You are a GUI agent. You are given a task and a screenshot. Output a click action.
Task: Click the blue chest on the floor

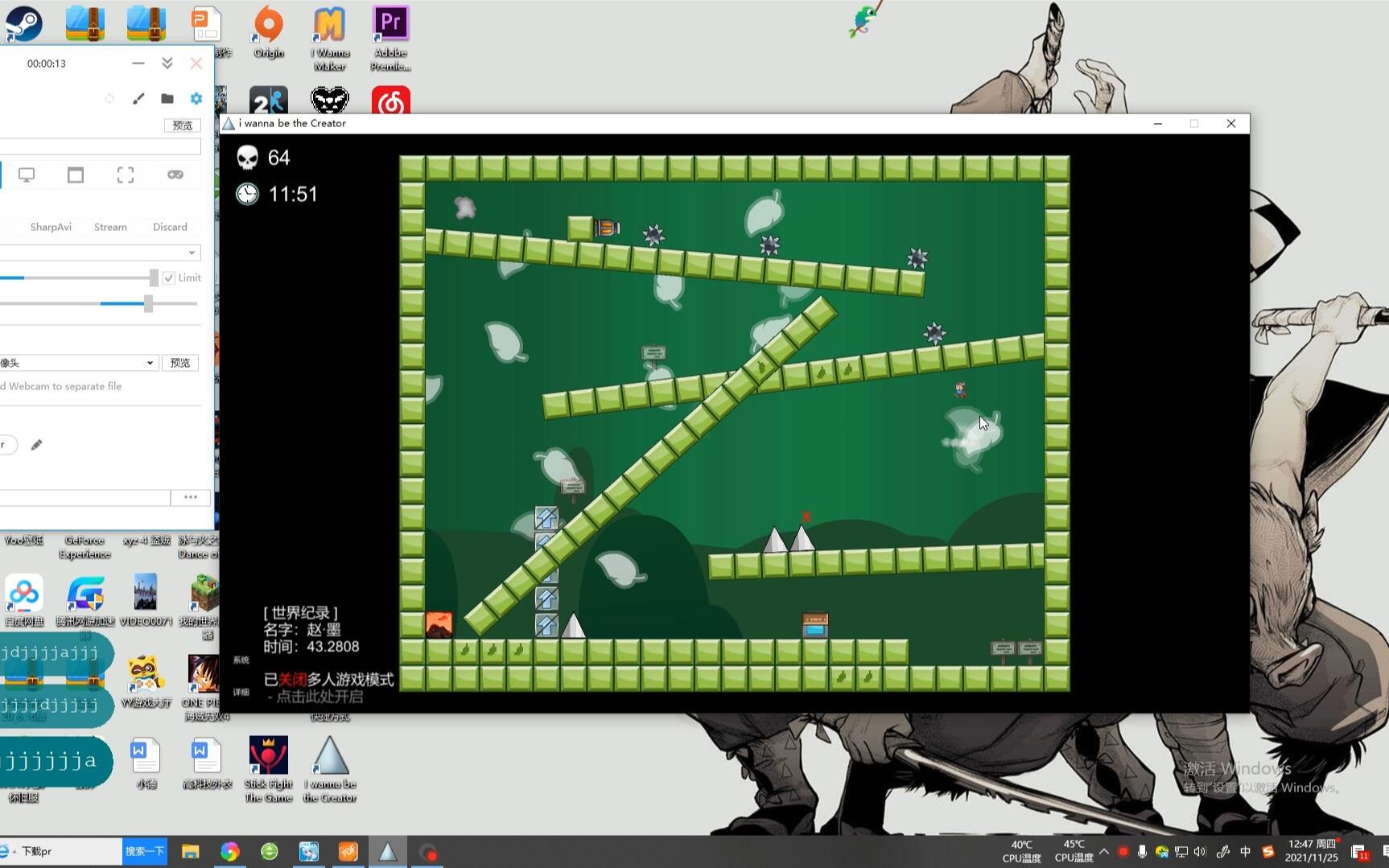[815, 625]
